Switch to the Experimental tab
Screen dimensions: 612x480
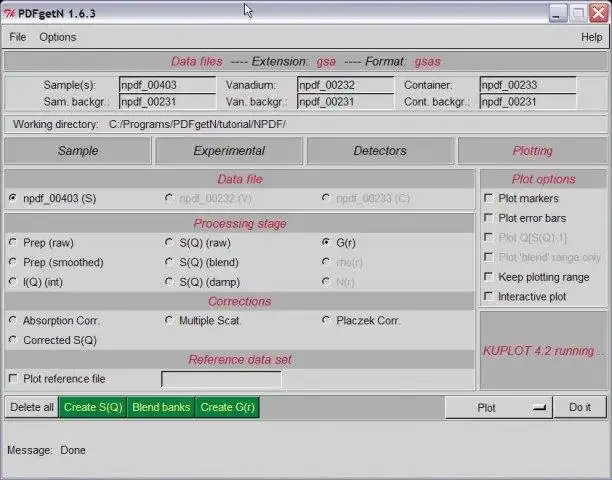pos(229,151)
